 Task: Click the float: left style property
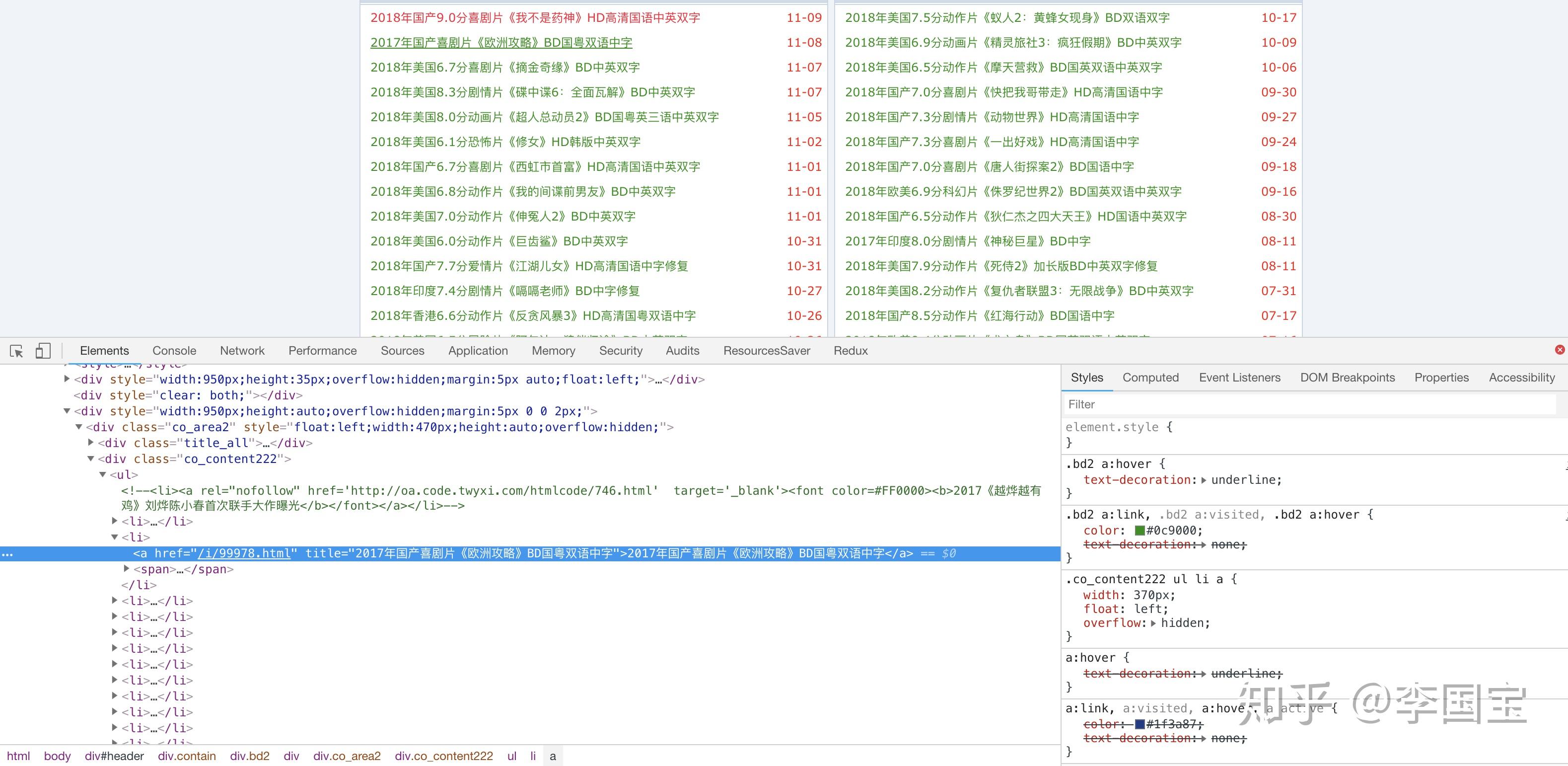[1126, 609]
